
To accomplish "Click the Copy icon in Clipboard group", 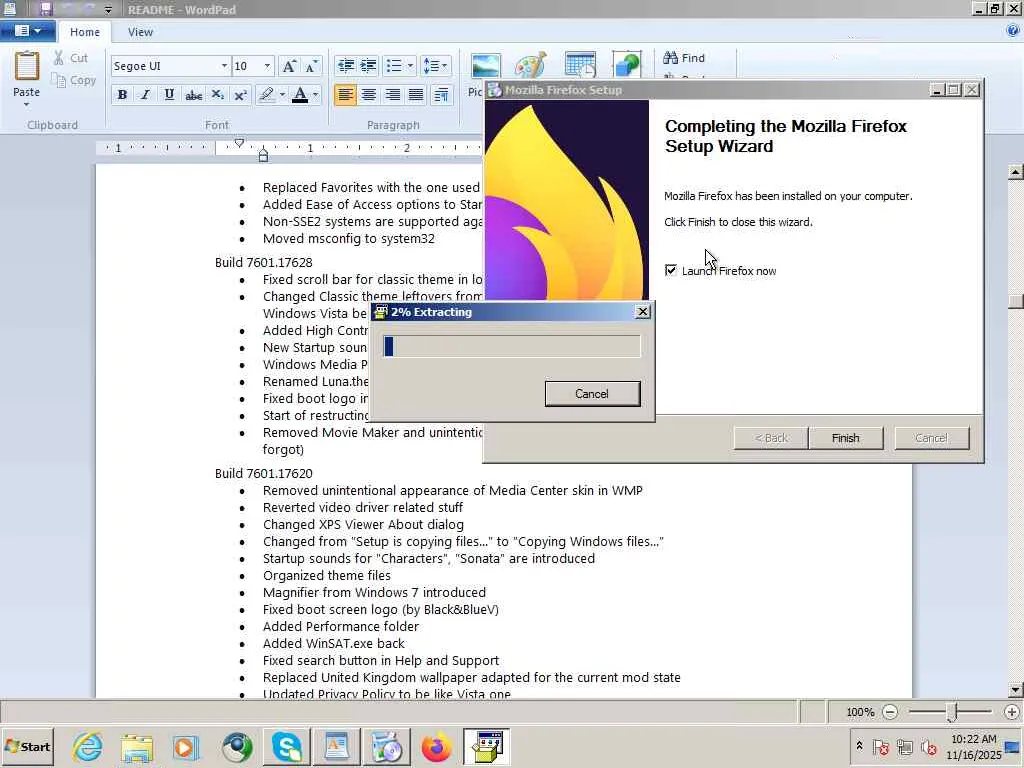I will coord(59,80).
